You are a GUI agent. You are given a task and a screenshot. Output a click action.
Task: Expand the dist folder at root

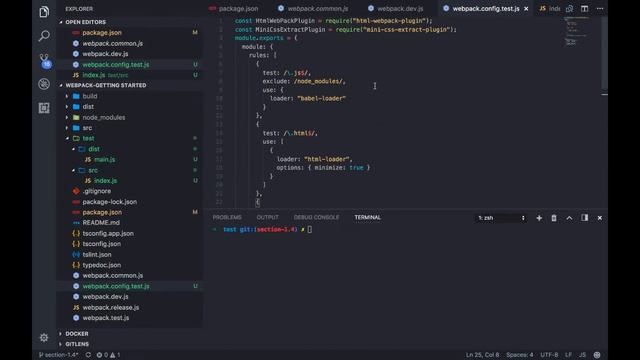pos(88,107)
